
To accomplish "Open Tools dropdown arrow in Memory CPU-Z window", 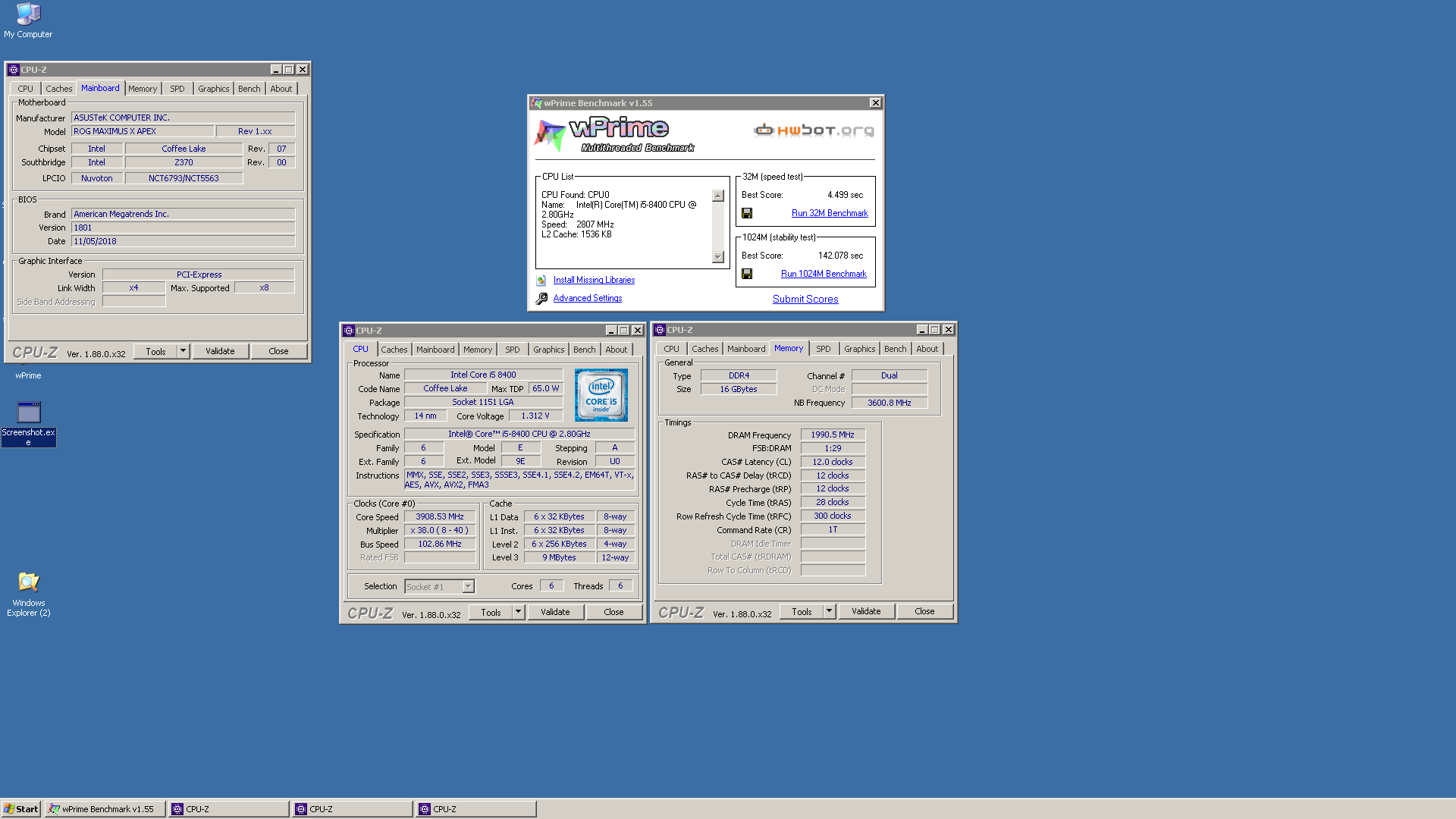I will pos(829,611).
